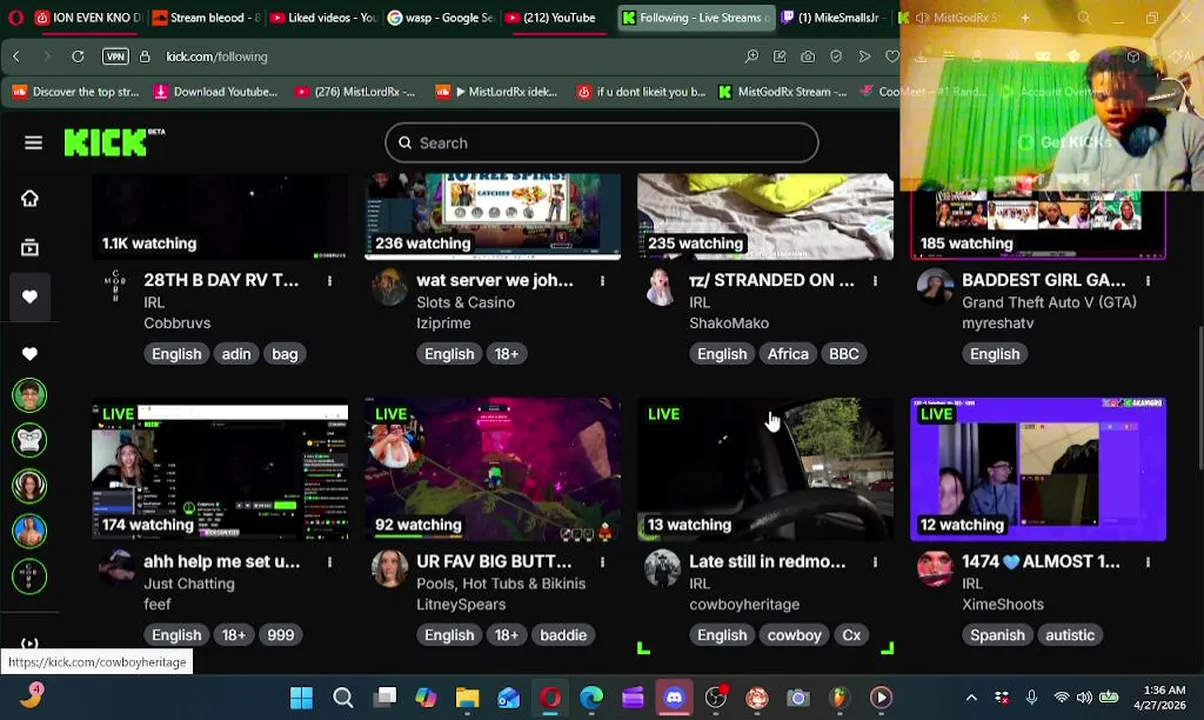
Task: Open myreshatv channel link
Action: (998, 323)
